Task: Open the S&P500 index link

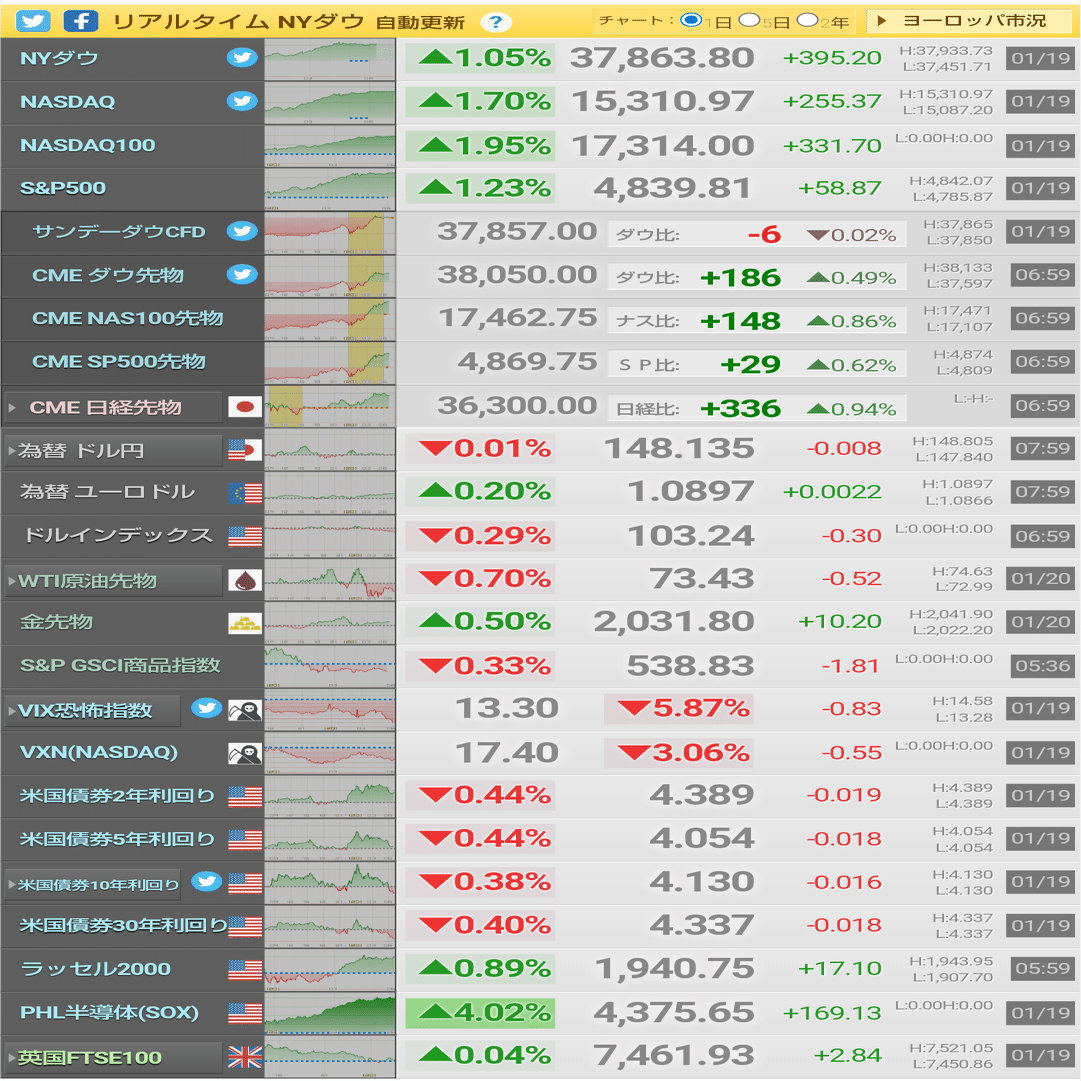Action: pos(63,188)
